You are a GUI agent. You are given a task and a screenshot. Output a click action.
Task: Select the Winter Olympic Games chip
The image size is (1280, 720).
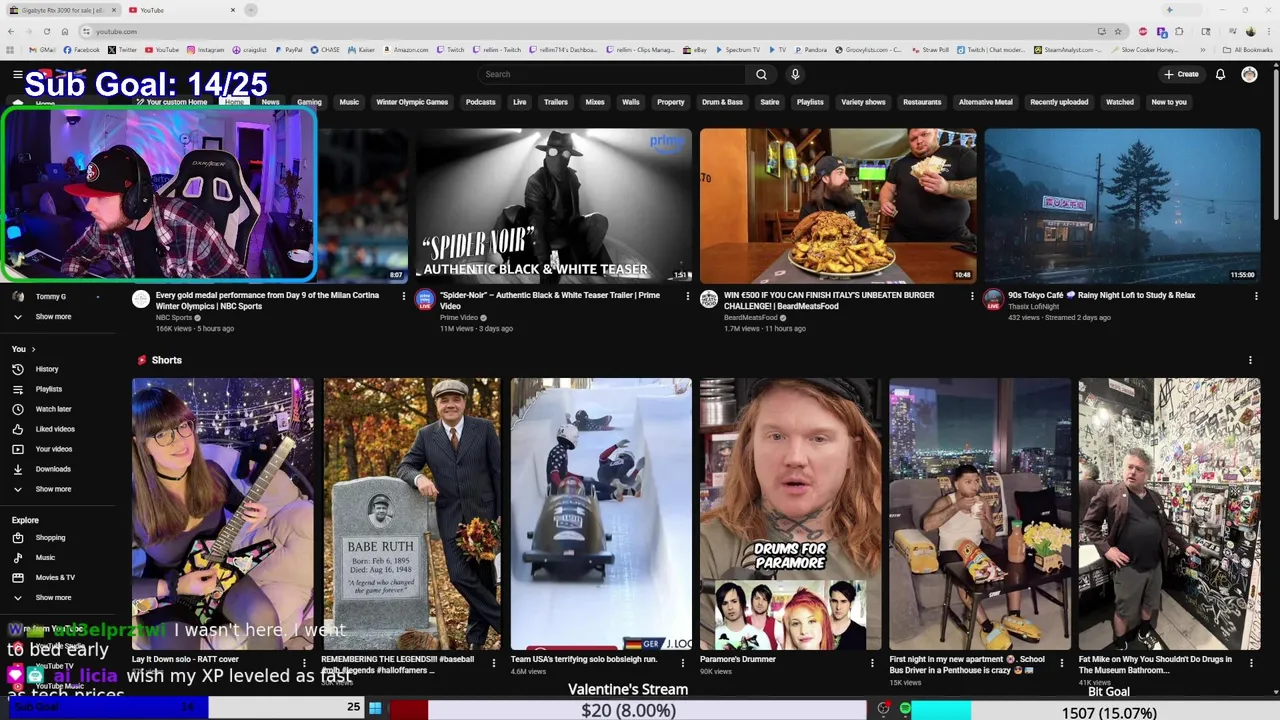(412, 102)
